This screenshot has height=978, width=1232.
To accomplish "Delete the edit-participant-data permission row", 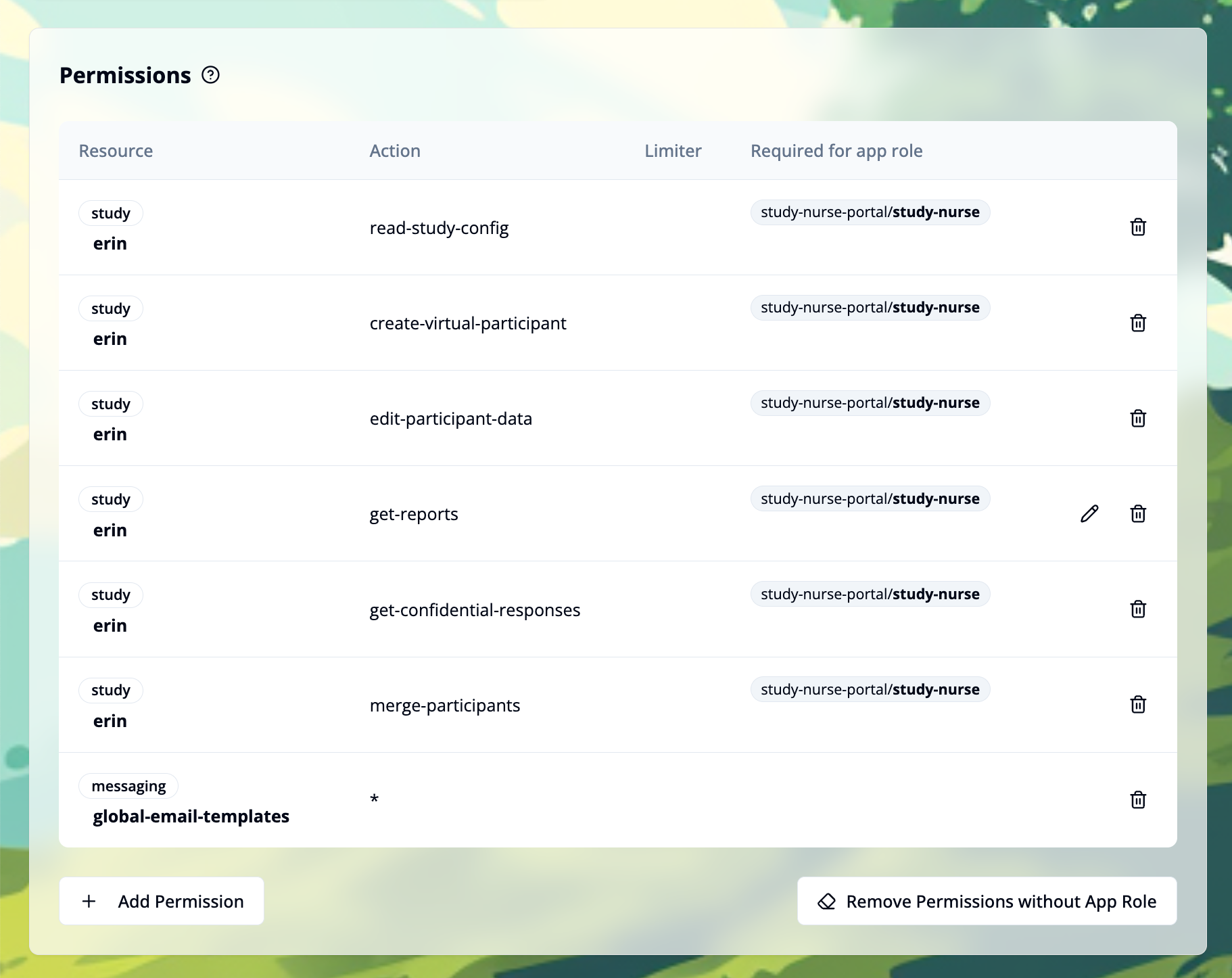I will pyautogui.click(x=1138, y=418).
